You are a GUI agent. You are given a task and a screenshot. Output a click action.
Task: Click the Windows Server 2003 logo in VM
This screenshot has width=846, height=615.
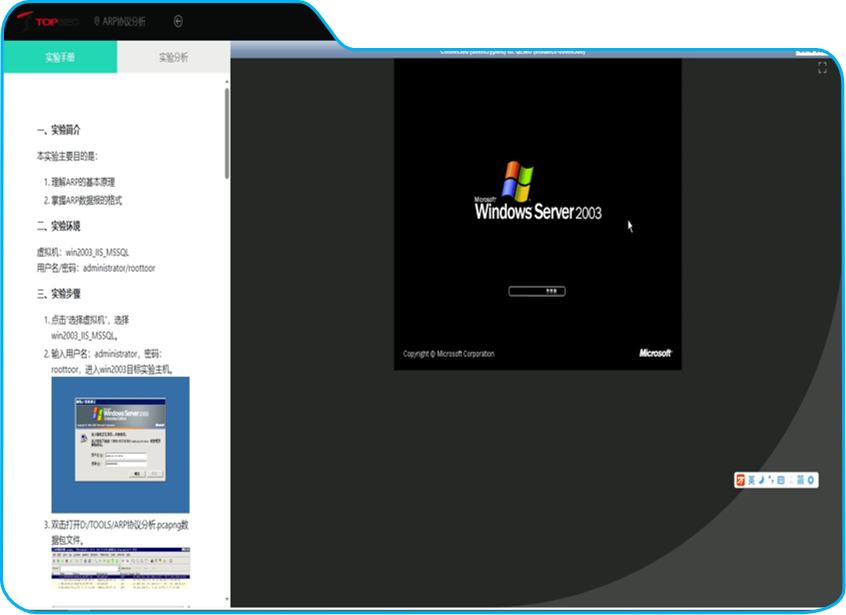pyautogui.click(x=537, y=193)
